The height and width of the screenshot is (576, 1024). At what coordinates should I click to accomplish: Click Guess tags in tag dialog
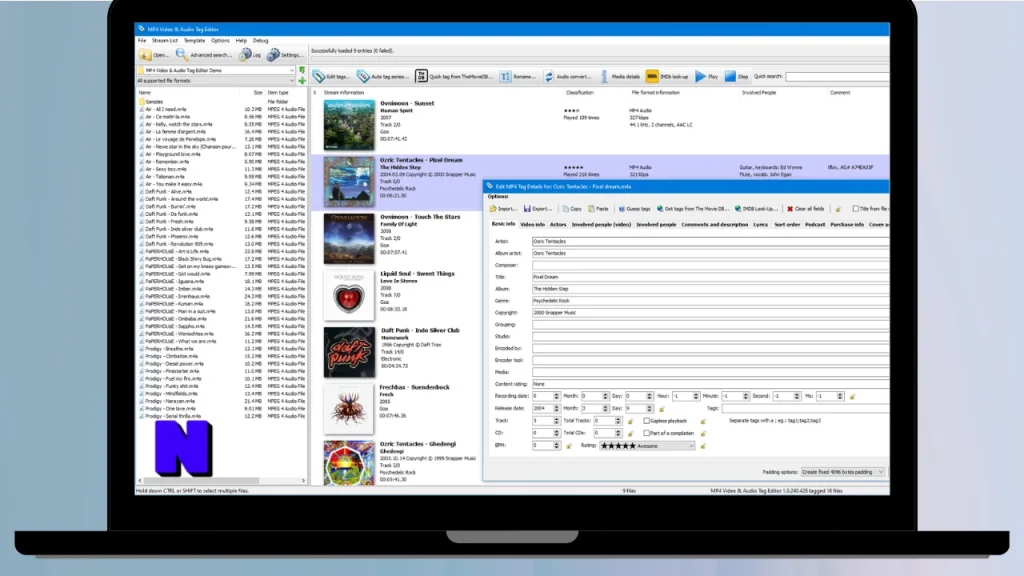click(634, 209)
